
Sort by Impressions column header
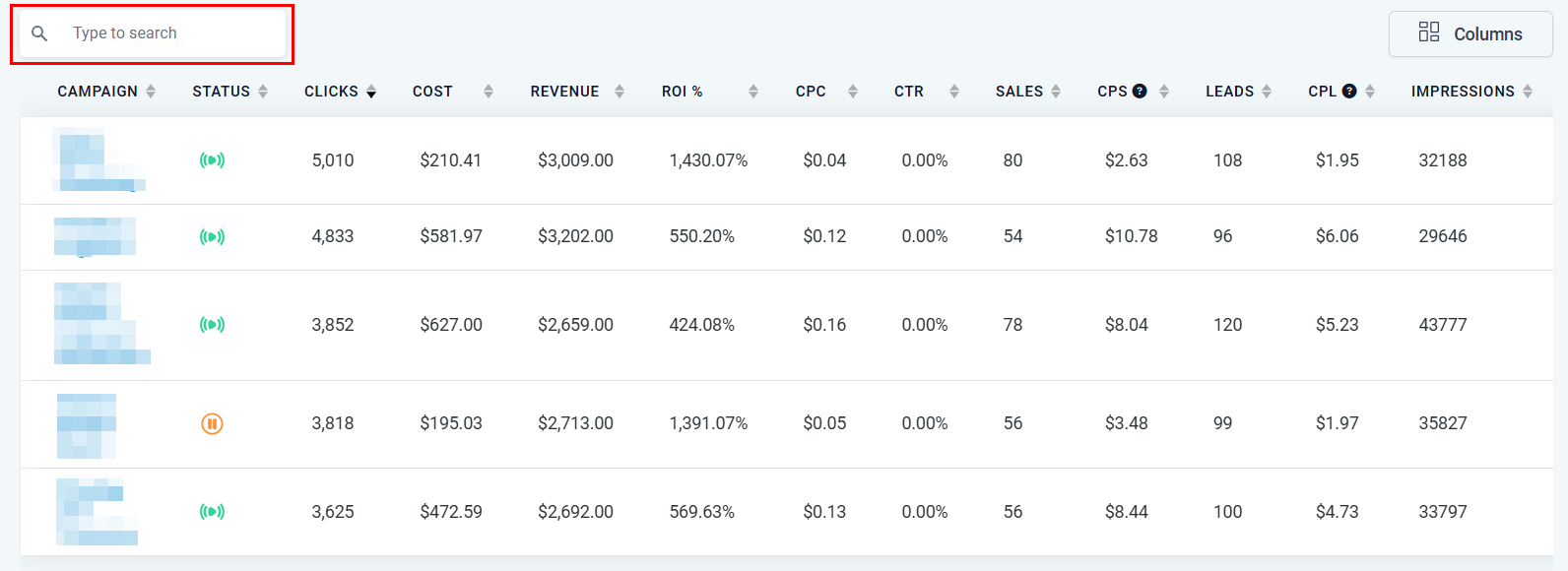[x=1463, y=92]
